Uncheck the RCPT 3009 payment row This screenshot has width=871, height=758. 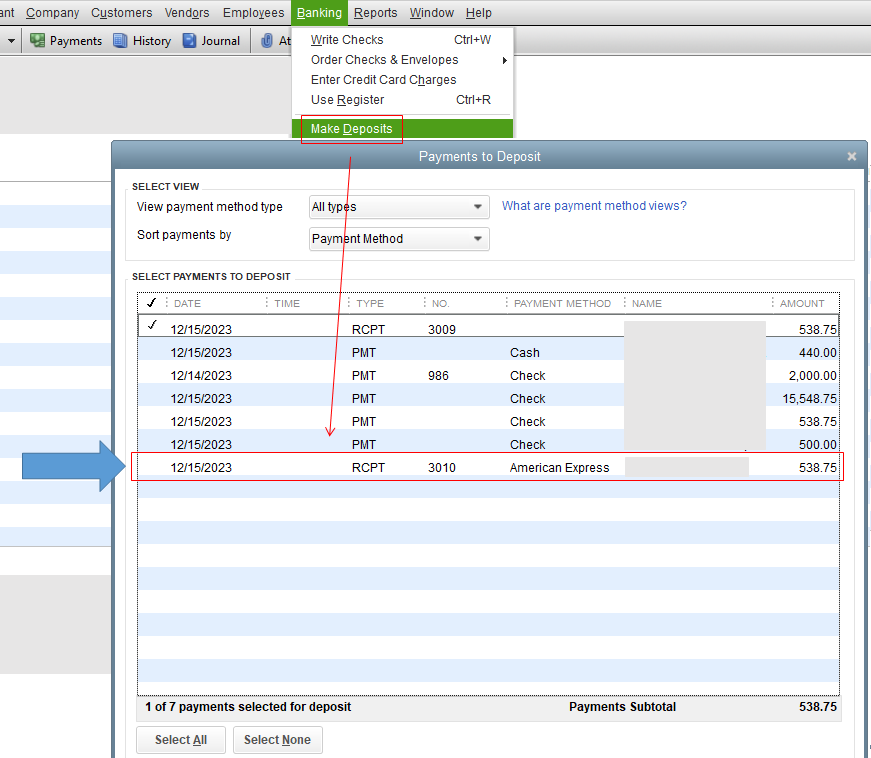152,326
